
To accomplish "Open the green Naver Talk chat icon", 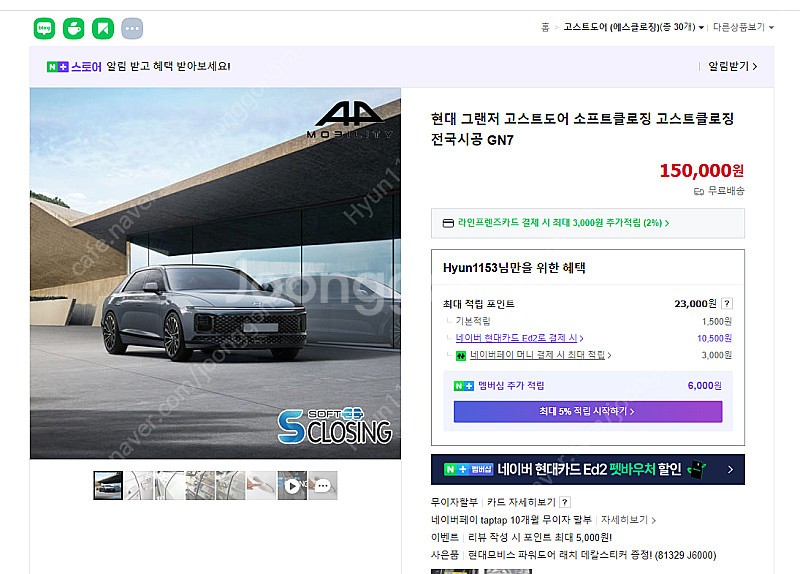I will [44, 28].
